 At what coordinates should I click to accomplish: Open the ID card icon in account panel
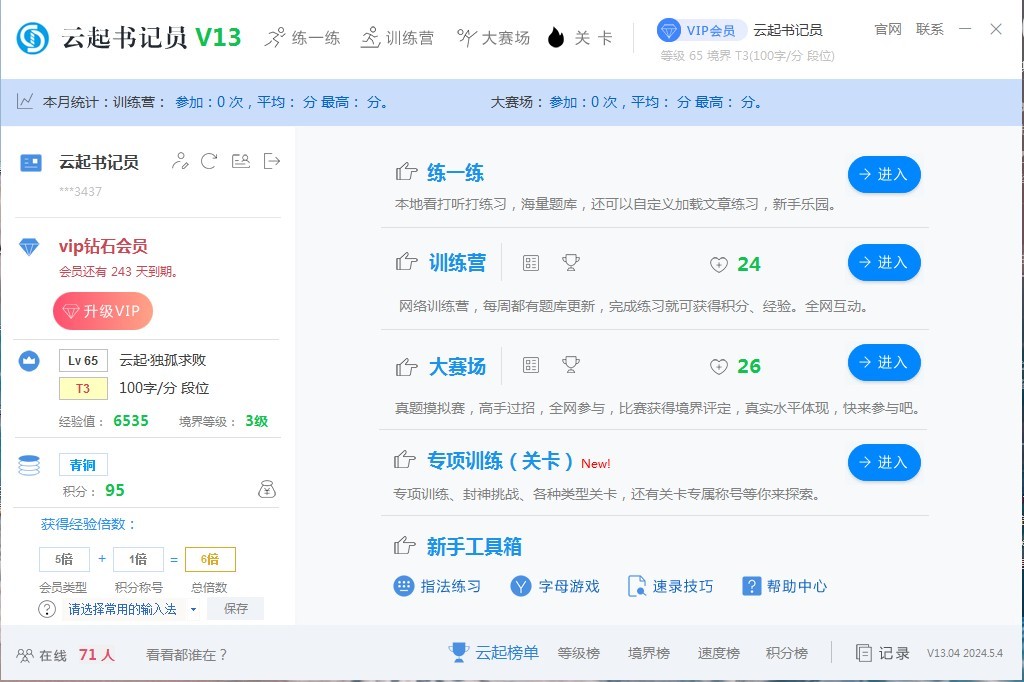pyautogui.click(x=240, y=161)
